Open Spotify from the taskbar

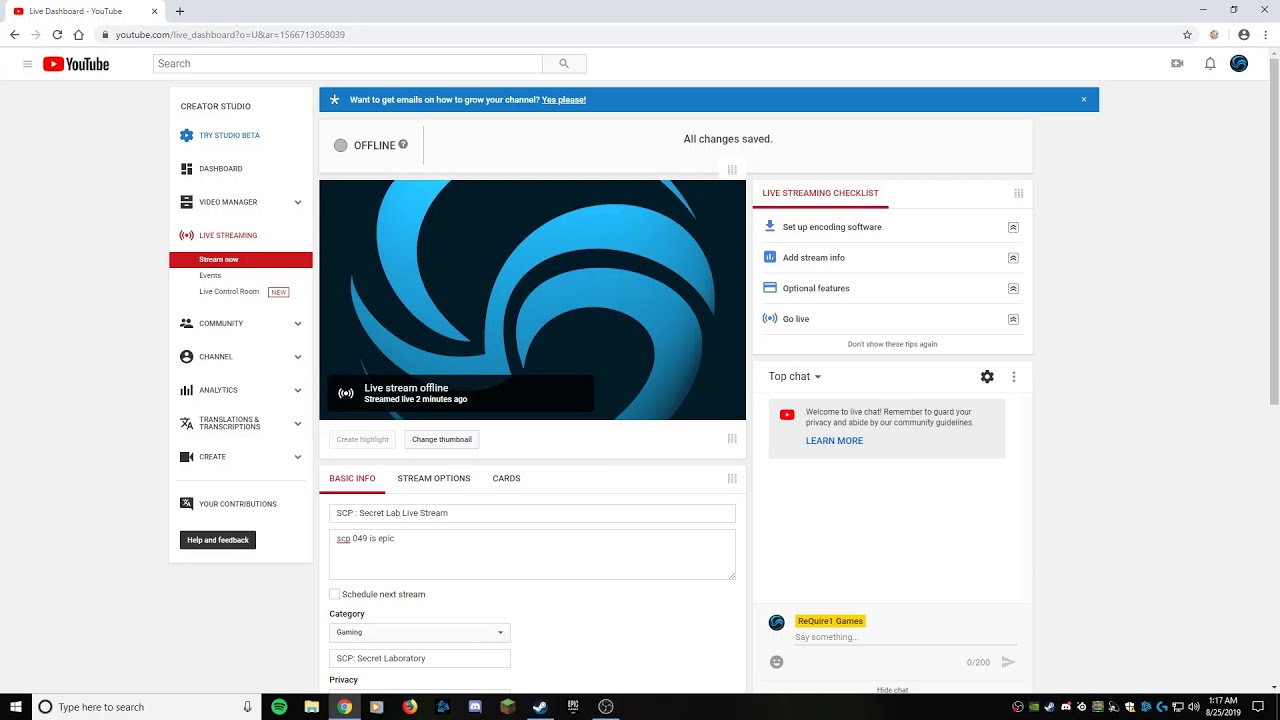pos(279,707)
